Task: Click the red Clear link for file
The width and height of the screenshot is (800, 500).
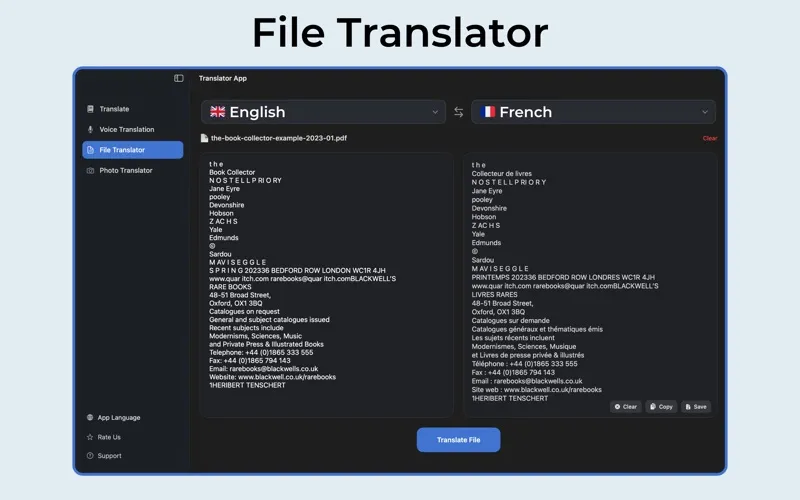Action: point(710,138)
